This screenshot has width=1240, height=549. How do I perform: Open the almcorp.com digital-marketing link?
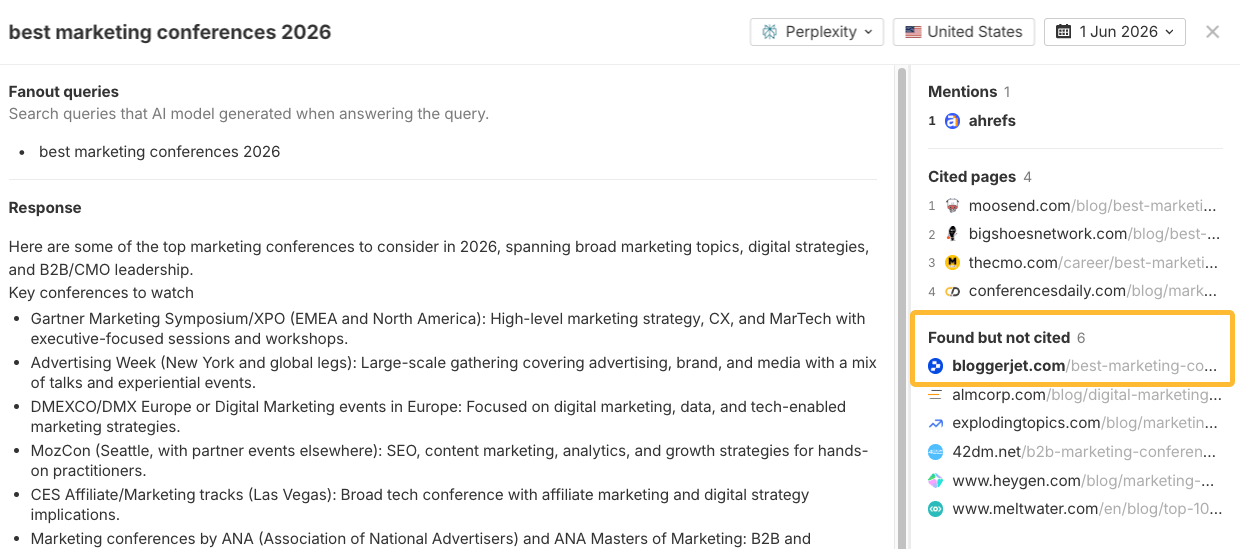(1087, 395)
